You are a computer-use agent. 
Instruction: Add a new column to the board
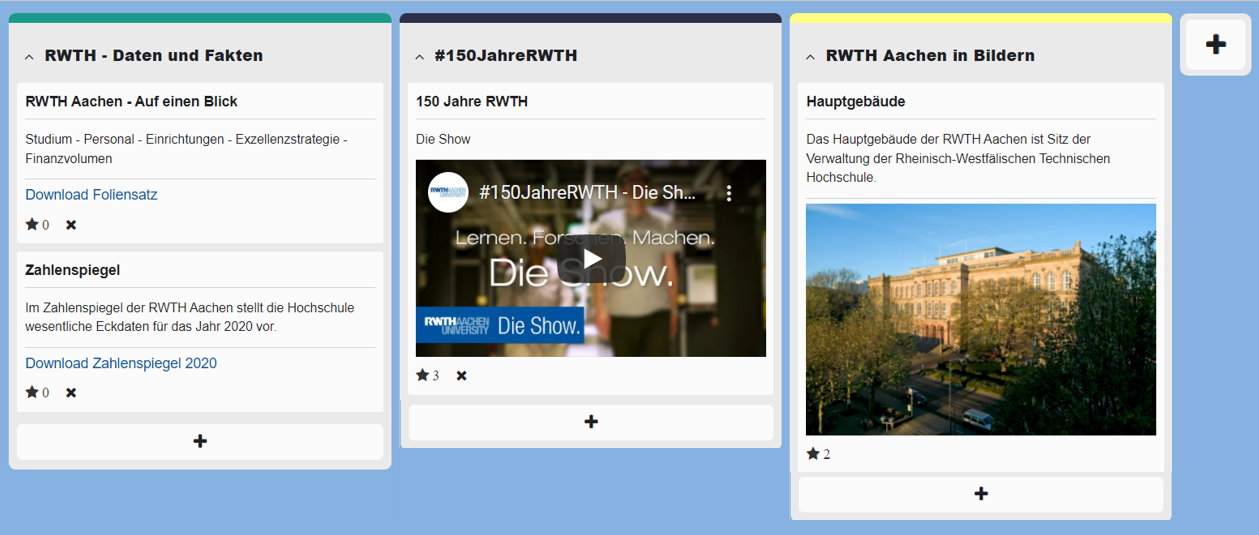tap(1216, 44)
